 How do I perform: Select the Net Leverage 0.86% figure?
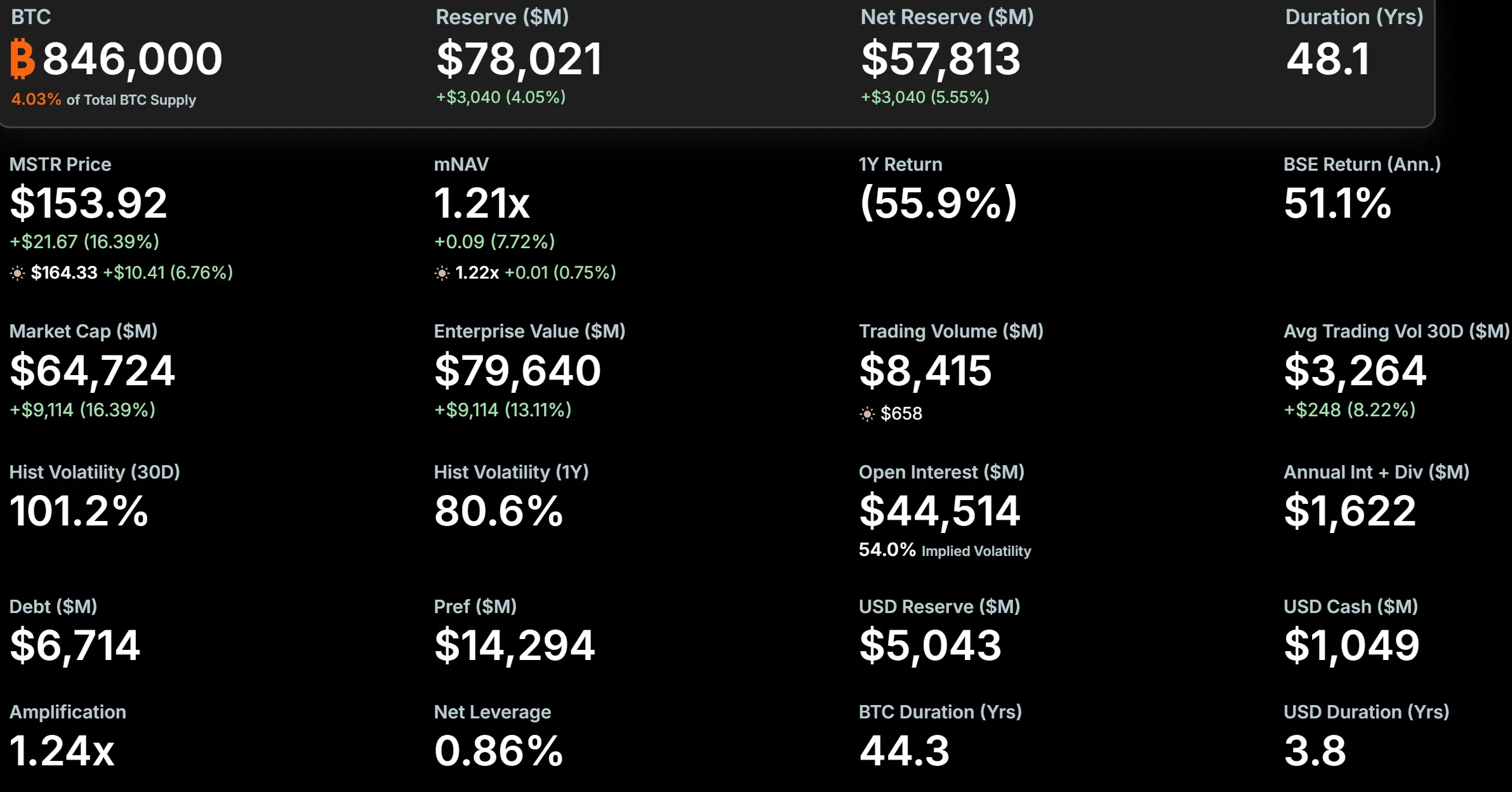(498, 751)
